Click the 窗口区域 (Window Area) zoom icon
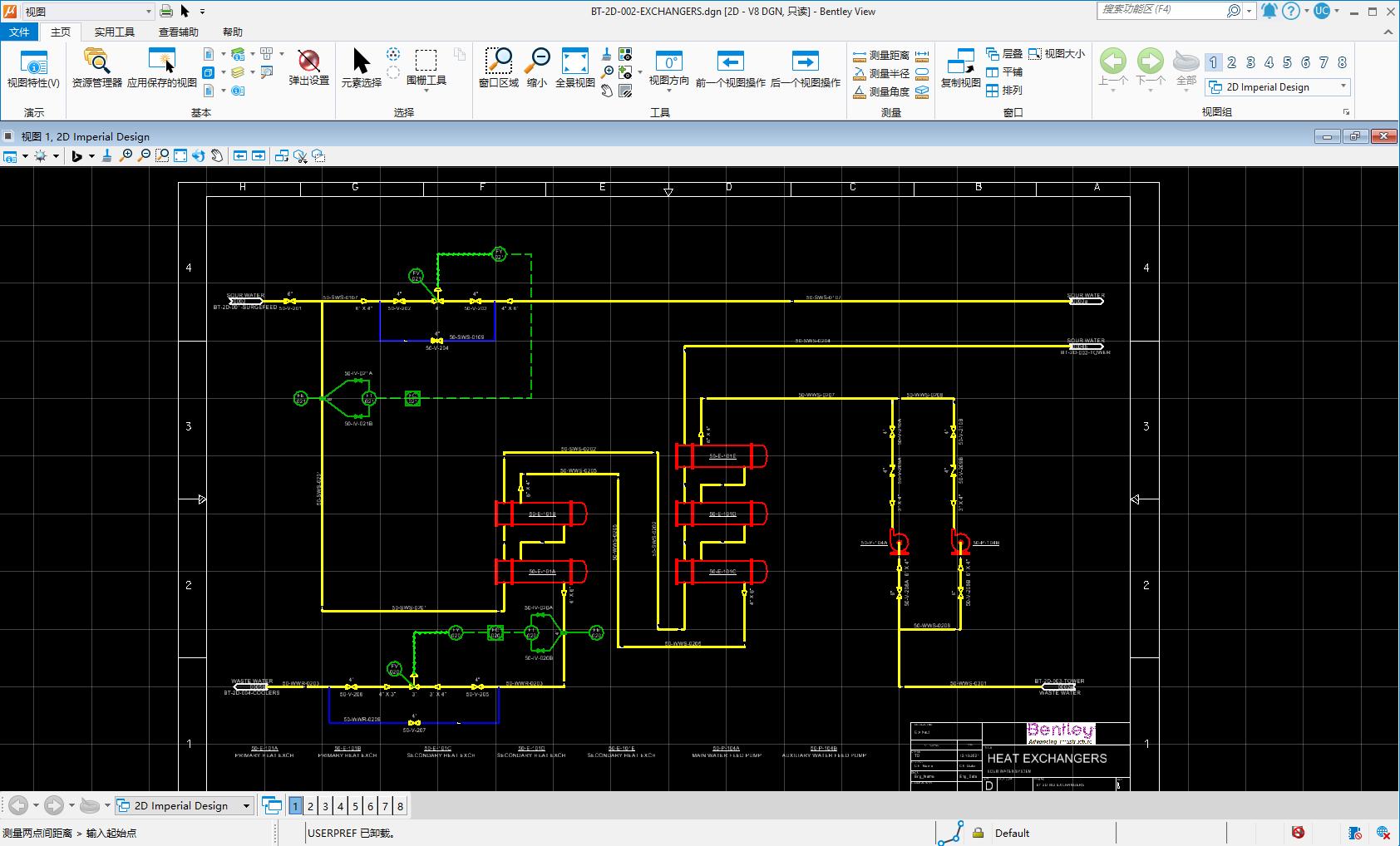 (x=499, y=61)
